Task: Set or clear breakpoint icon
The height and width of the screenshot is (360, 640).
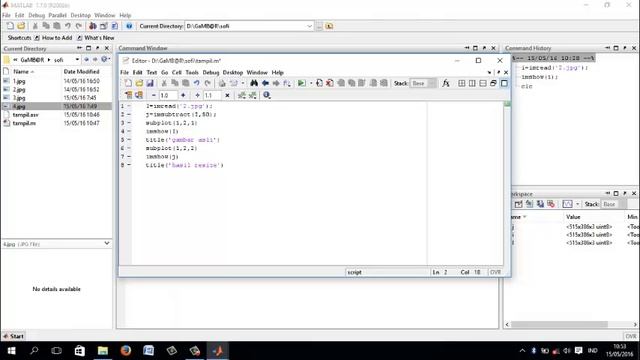Action: [x=319, y=83]
